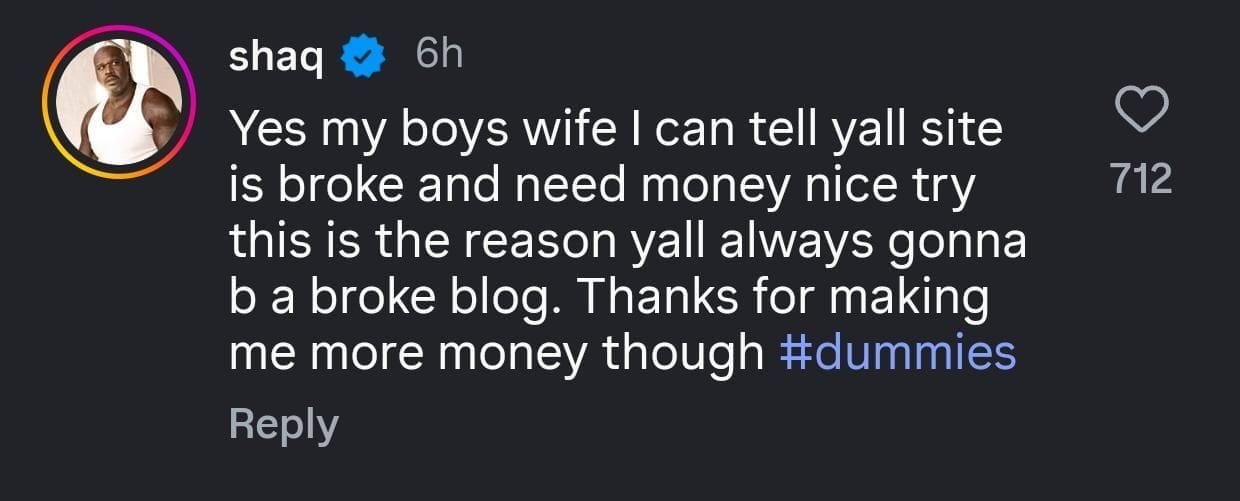Click "Thanks for making" in the comment
The height and width of the screenshot is (501, 1240).
pos(824,298)
